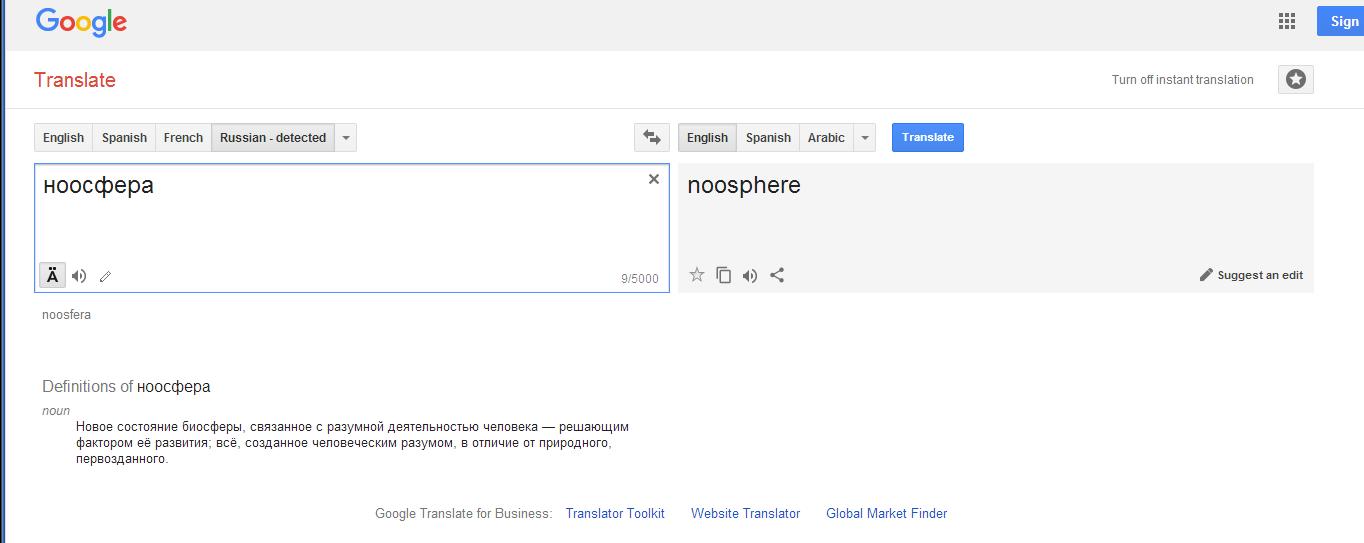Click the 9/5000 character counter

point(640,279)
